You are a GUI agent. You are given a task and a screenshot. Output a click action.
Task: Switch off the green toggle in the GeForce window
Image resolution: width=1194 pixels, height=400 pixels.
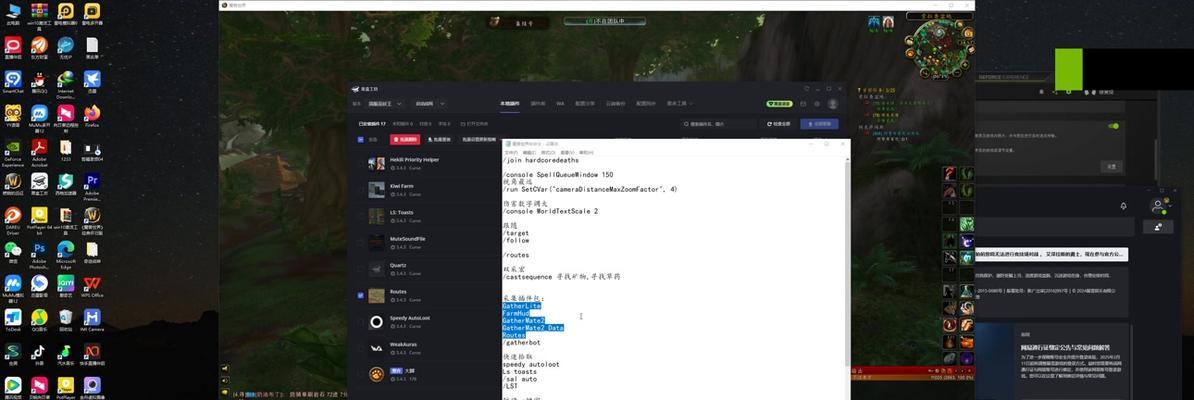tap(1113, 126)
